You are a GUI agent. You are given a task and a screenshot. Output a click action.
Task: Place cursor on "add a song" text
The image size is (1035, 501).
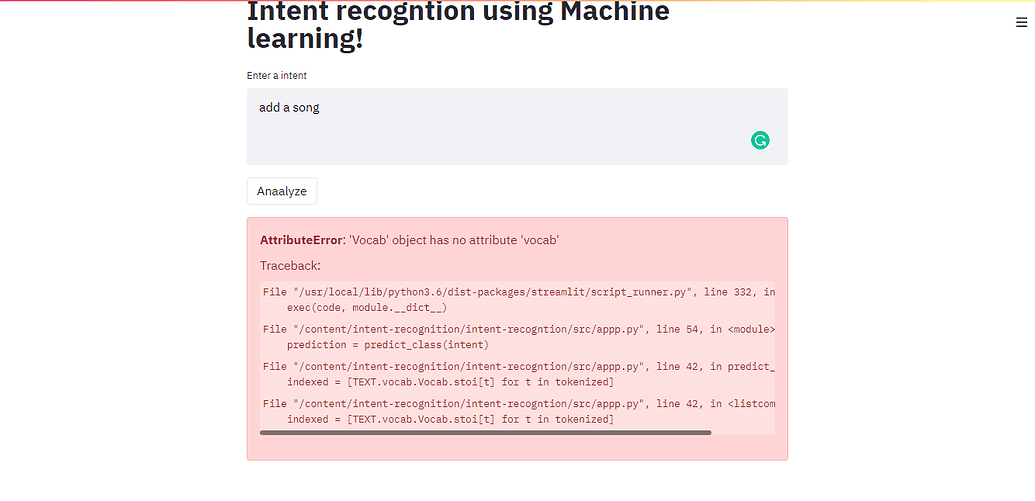[289, 108]
